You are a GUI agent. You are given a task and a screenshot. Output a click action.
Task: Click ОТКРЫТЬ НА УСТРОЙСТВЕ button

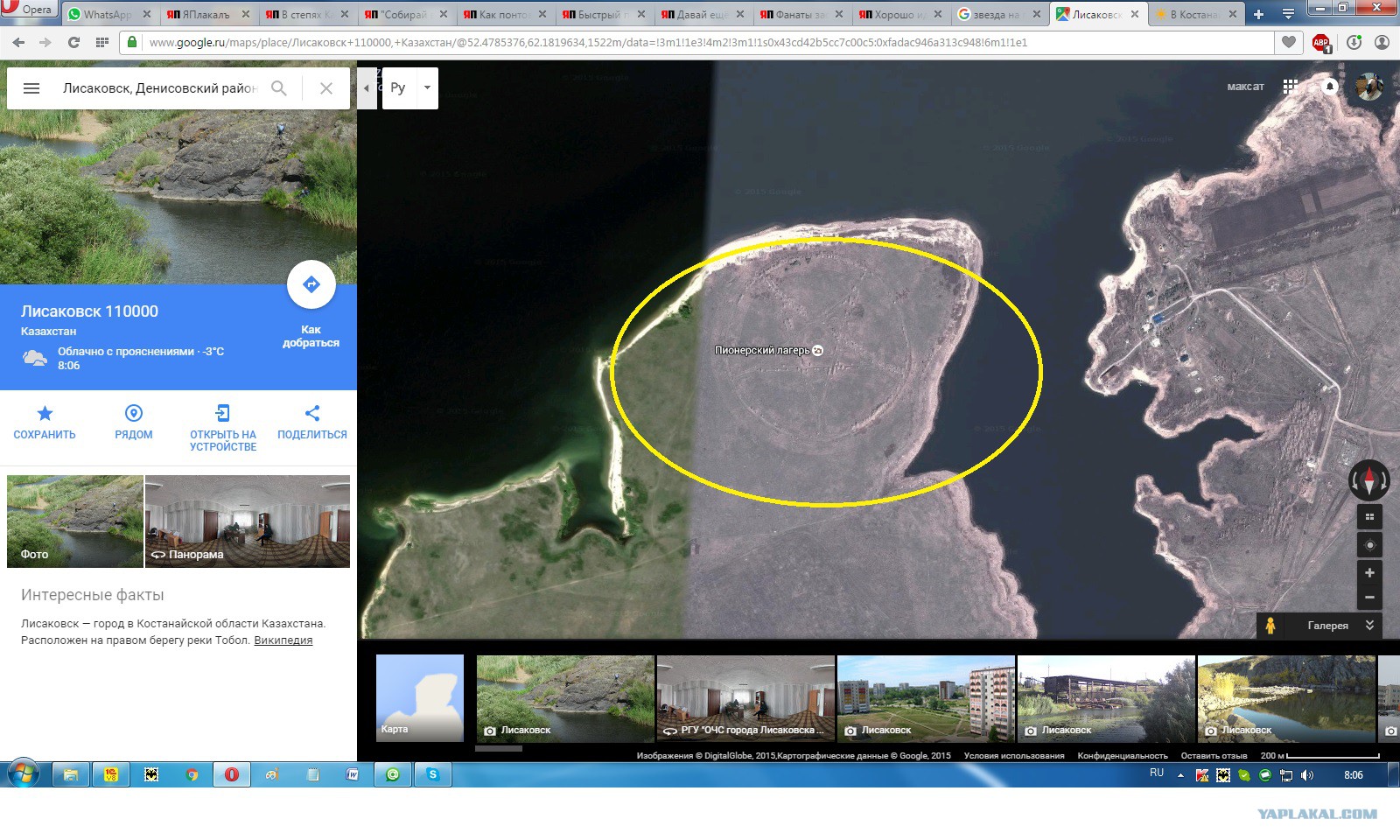pos(223,427)
